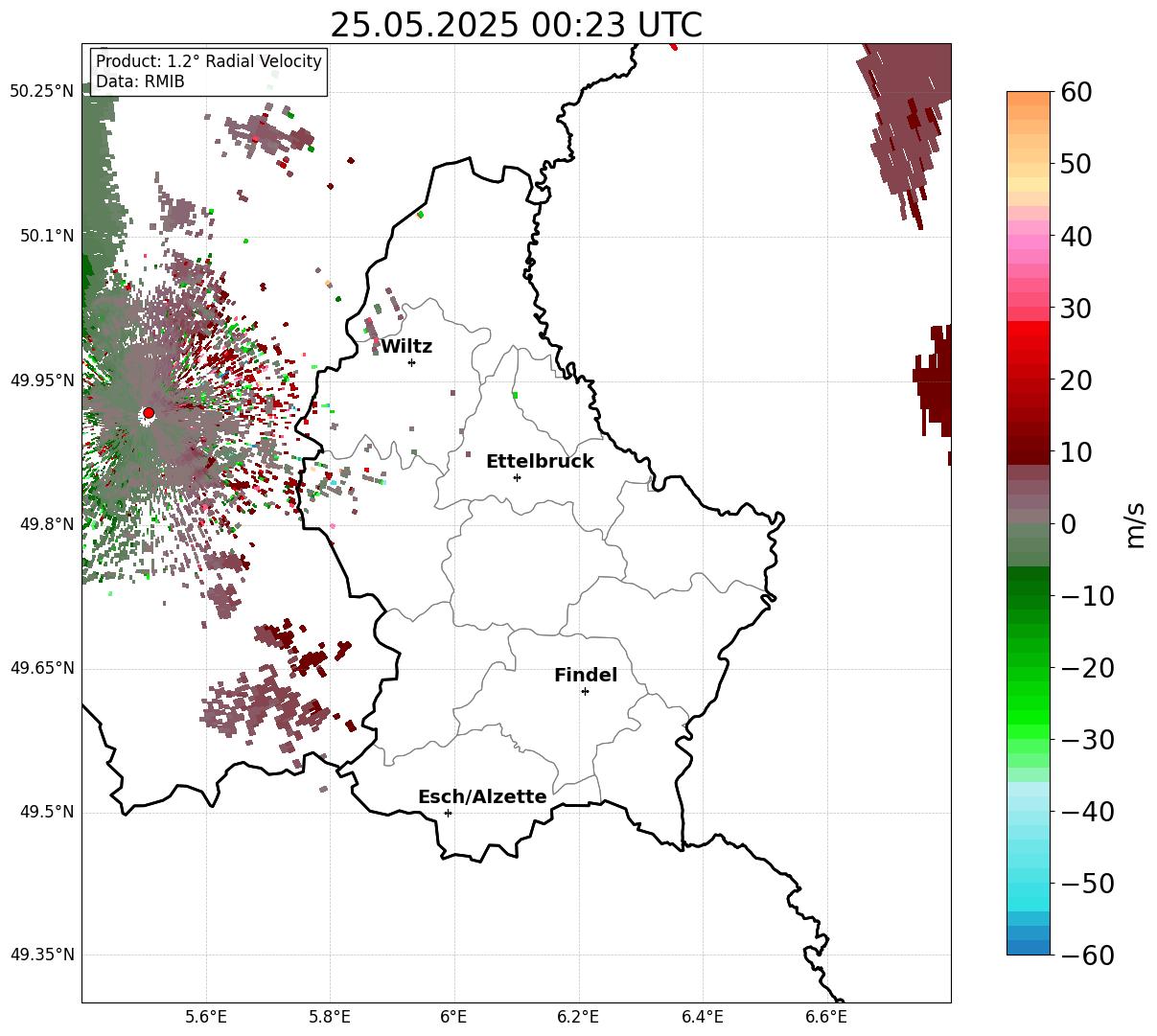Pick the orange colorbar segment near 60 m/s
The height and width of the screenshot is (1036, 1157).
(x=1029, y=99)
